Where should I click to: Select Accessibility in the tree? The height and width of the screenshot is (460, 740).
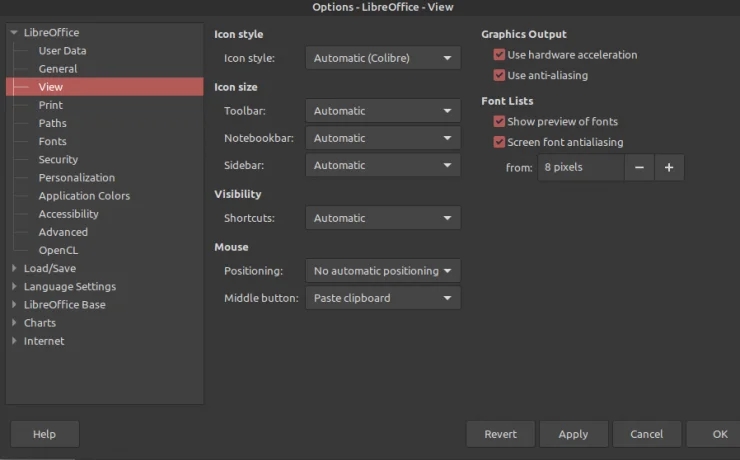pyautogui.click(x=68, y=214)
